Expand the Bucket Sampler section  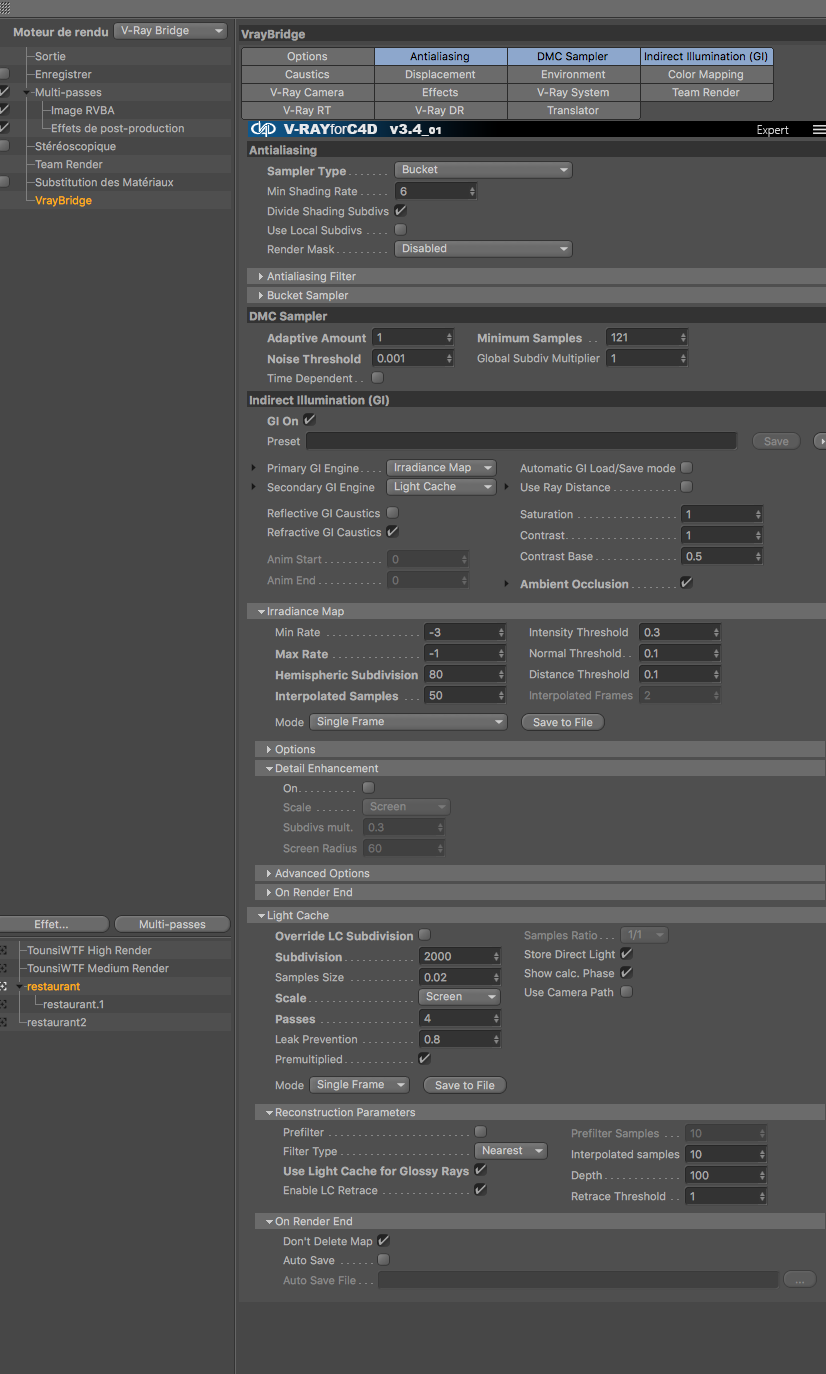[261, 295]
